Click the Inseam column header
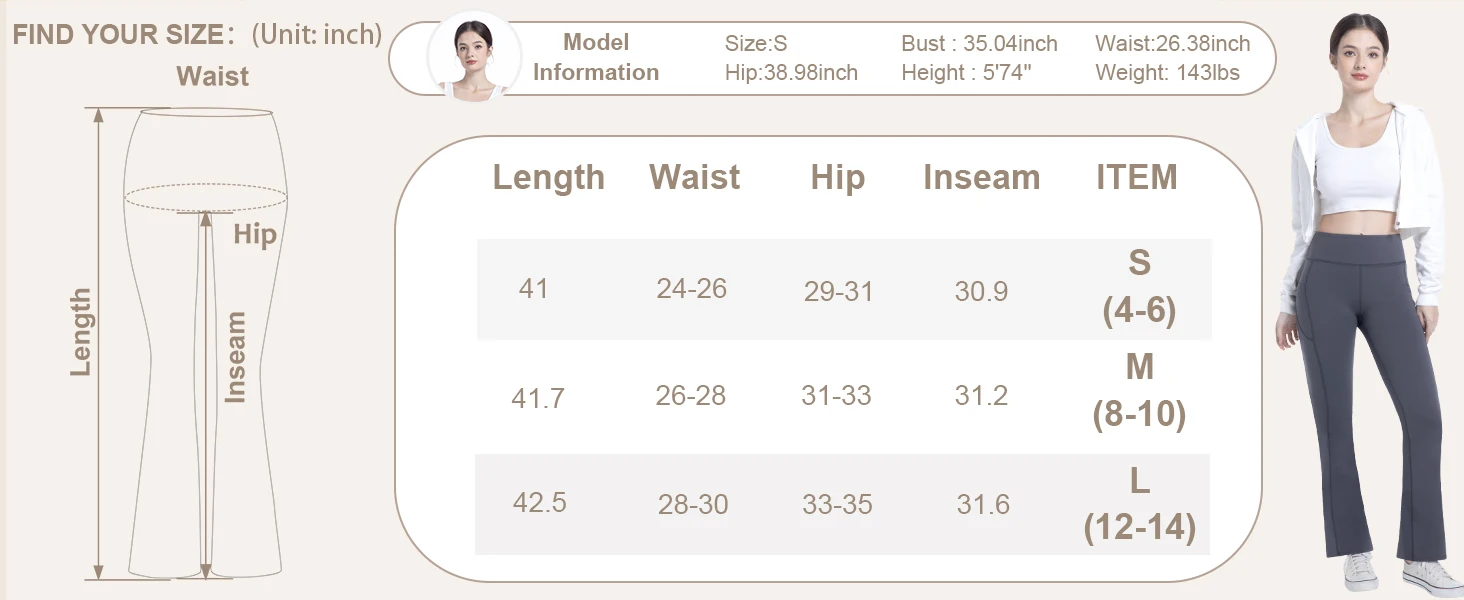The width and height of the screenshot is (1464, 600). coord(981,178)
